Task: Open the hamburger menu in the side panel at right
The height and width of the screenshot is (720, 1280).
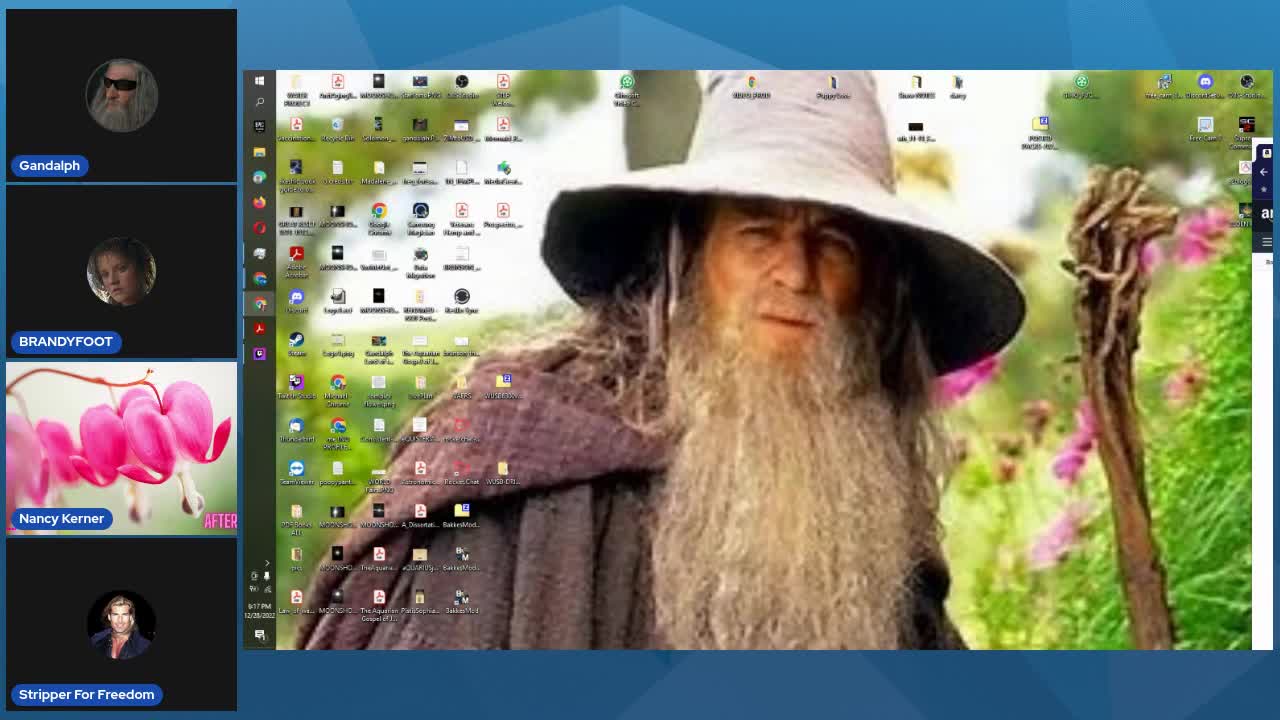Action: click(x=1266, y=242)
